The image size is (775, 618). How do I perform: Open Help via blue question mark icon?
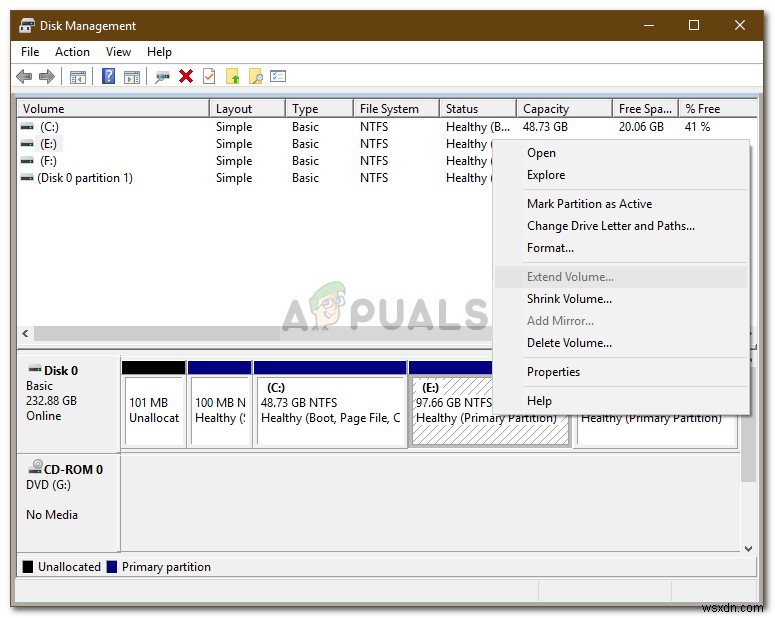[108, 76]
